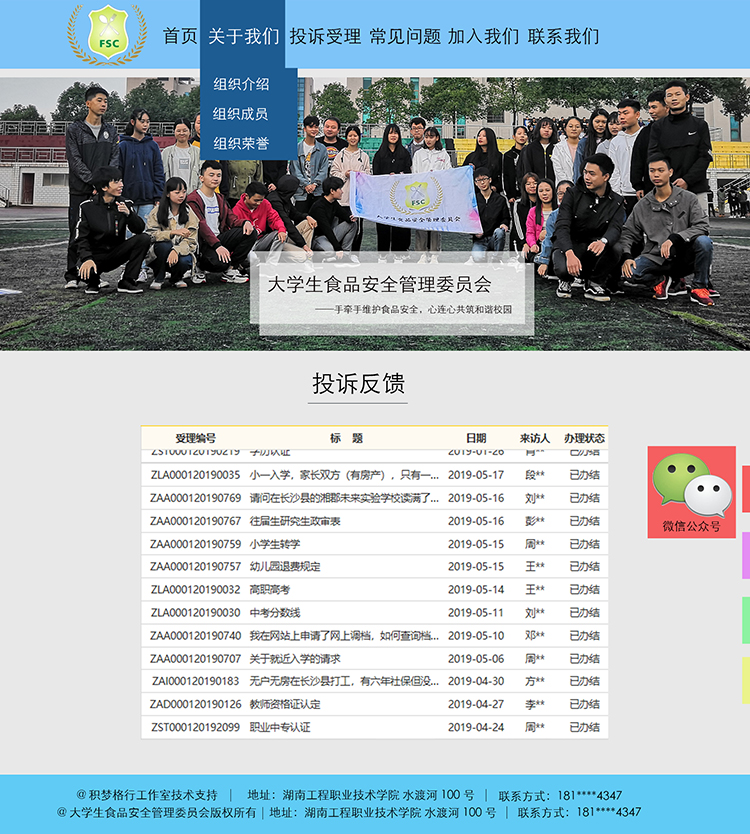Click the 大学生食品安全管理委员会版权所有 footer text
750x834 pixels.
(163, 813)
